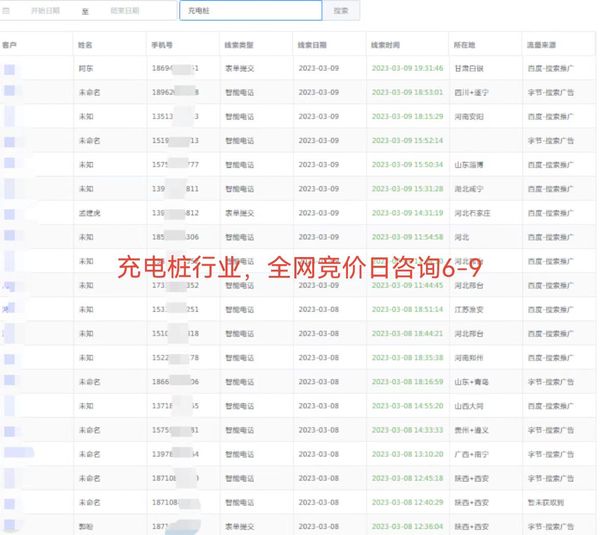Viewport: 600px width, 535px height.
Task: Select the name cell 阿东
Action: coord(86,69)
